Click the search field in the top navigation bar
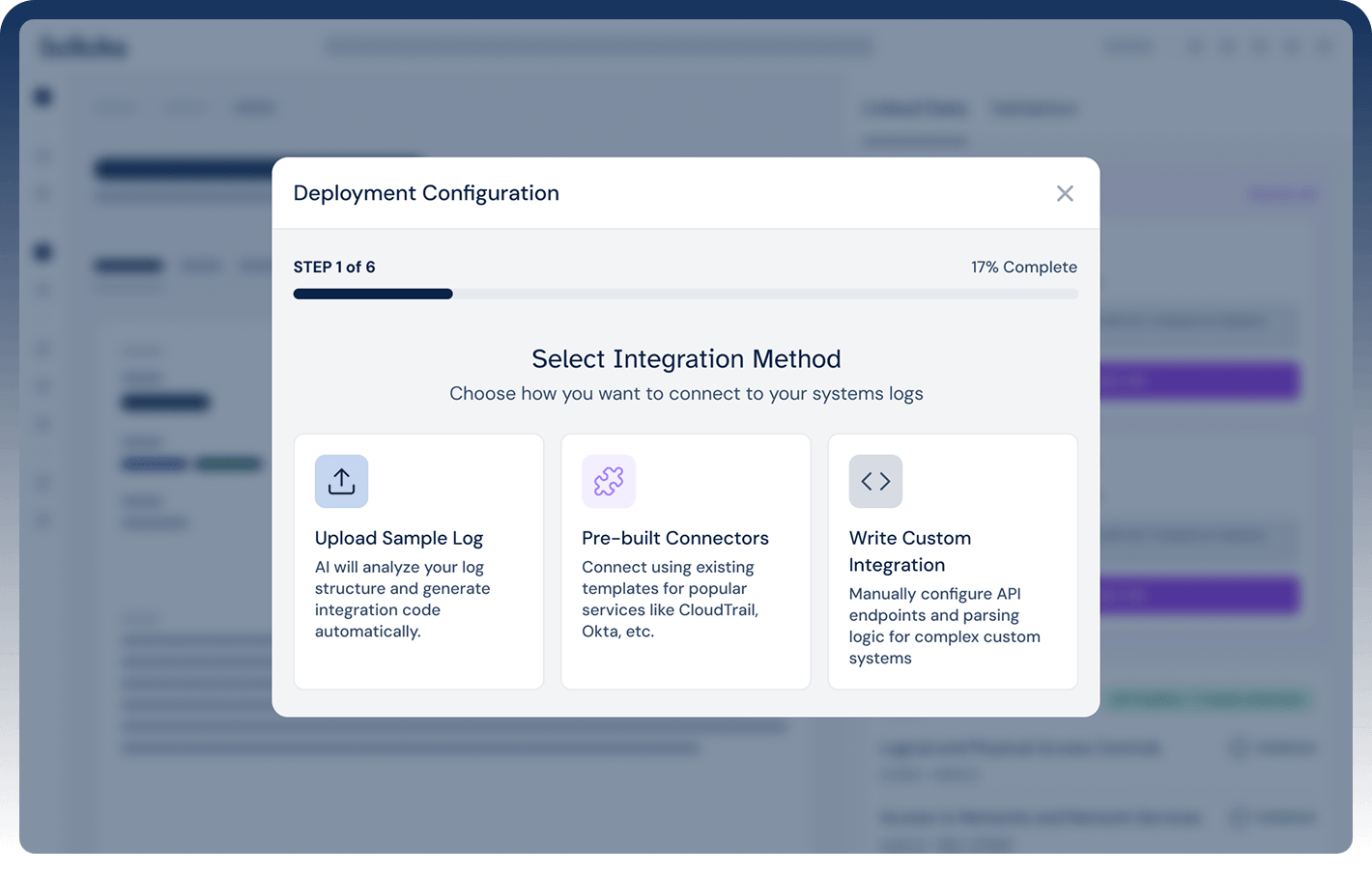Image resolution: width=1372 pixels, height=873 pixels. click(598, 45)
